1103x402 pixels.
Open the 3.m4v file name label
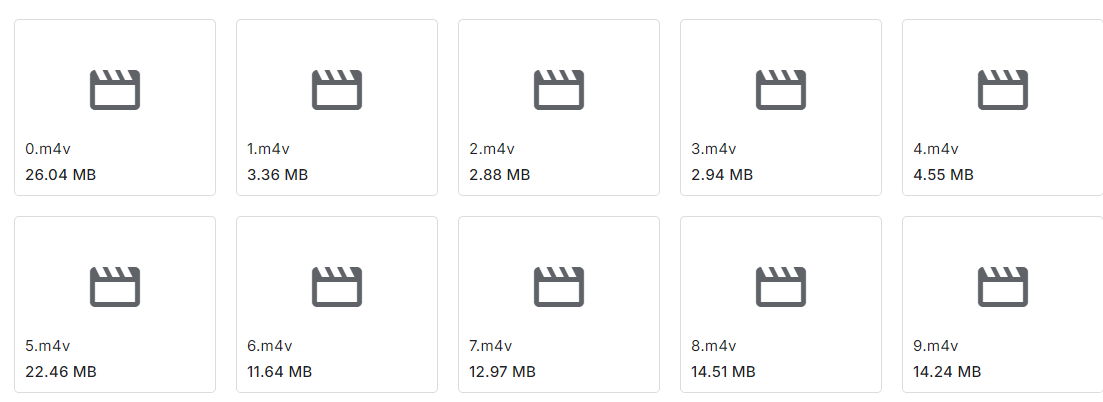click(714, 149)
